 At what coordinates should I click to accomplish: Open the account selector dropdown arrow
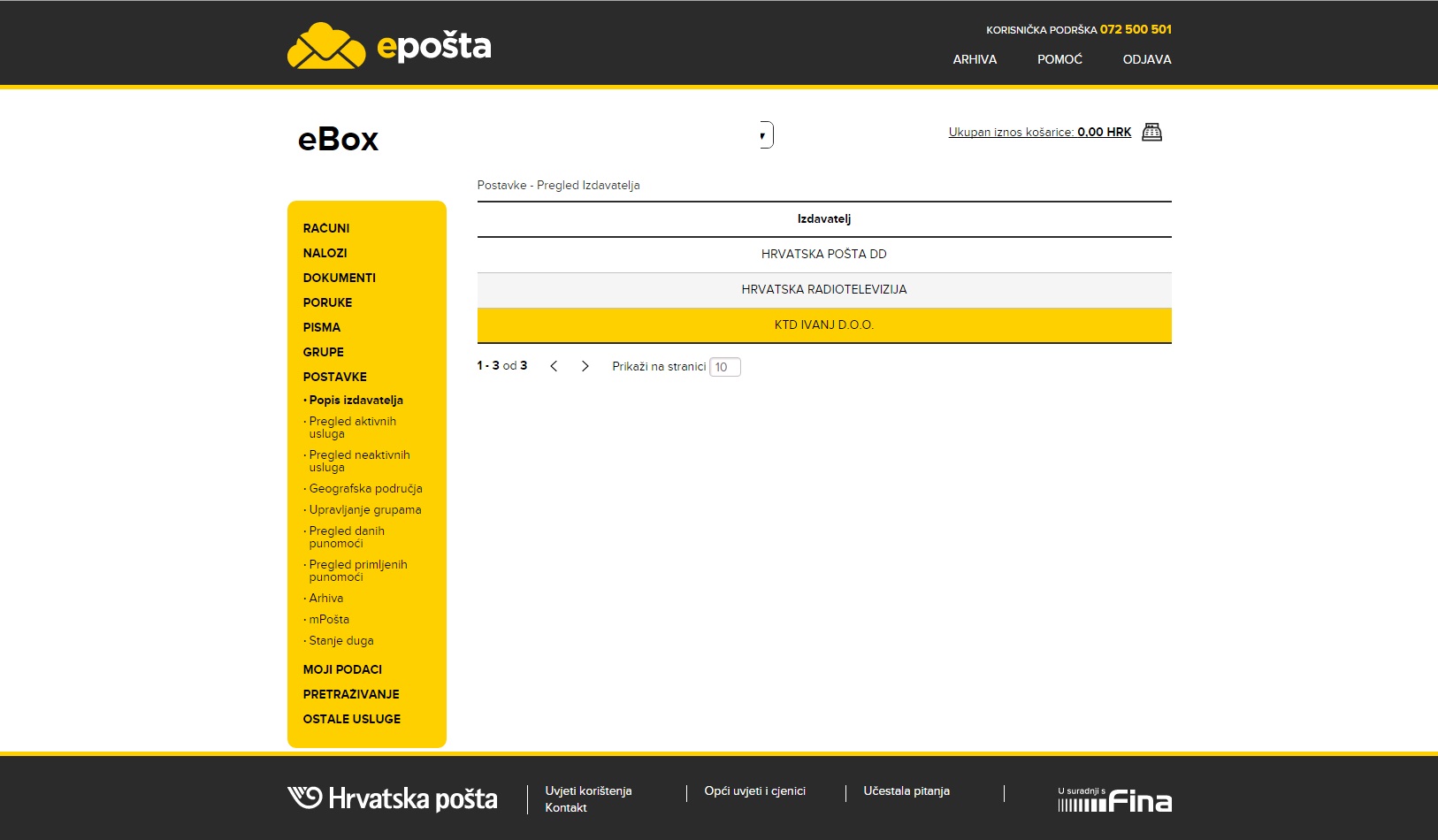click(x=762, y=134)
